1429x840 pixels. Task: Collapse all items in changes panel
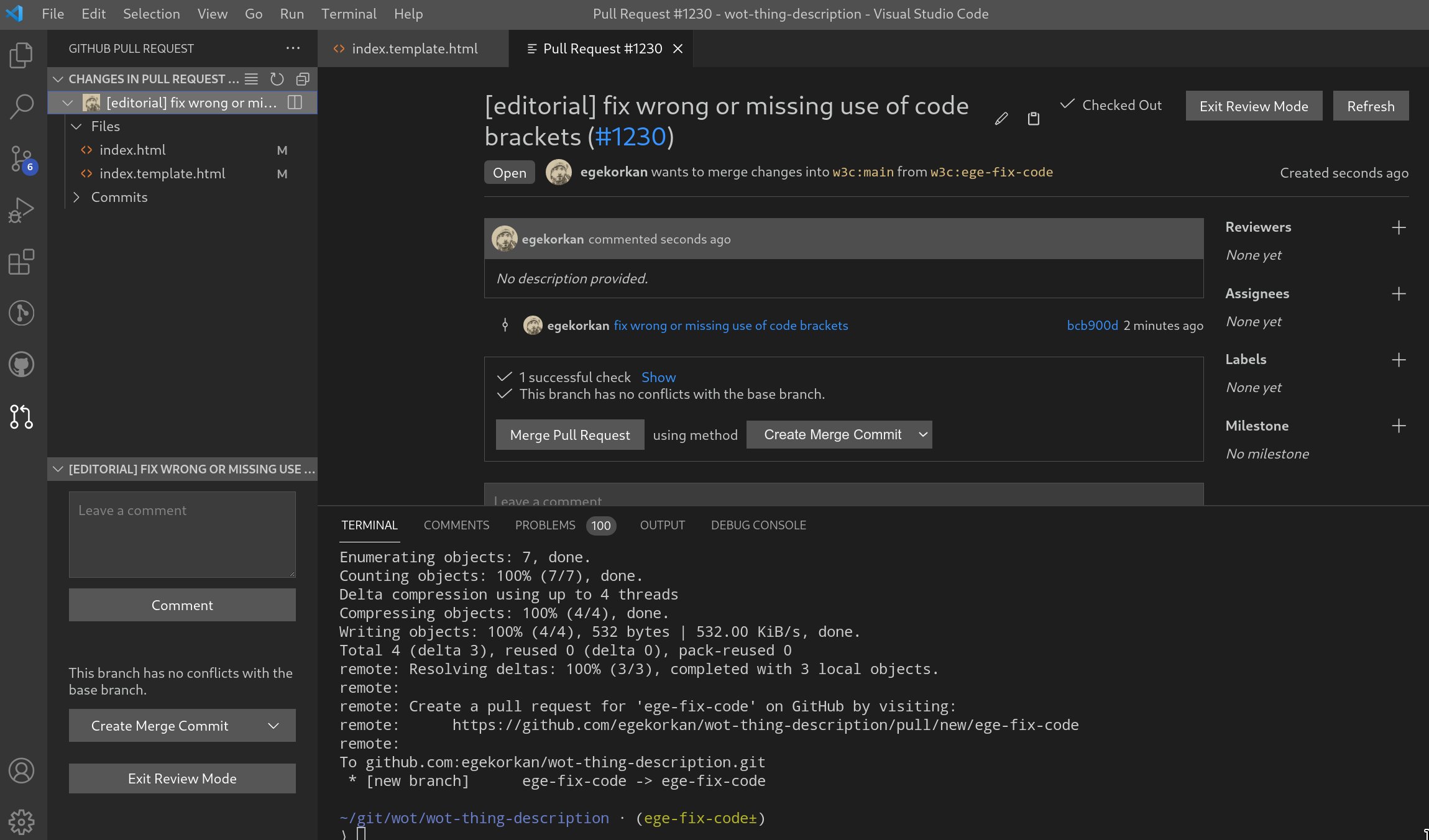pos(303,79)
